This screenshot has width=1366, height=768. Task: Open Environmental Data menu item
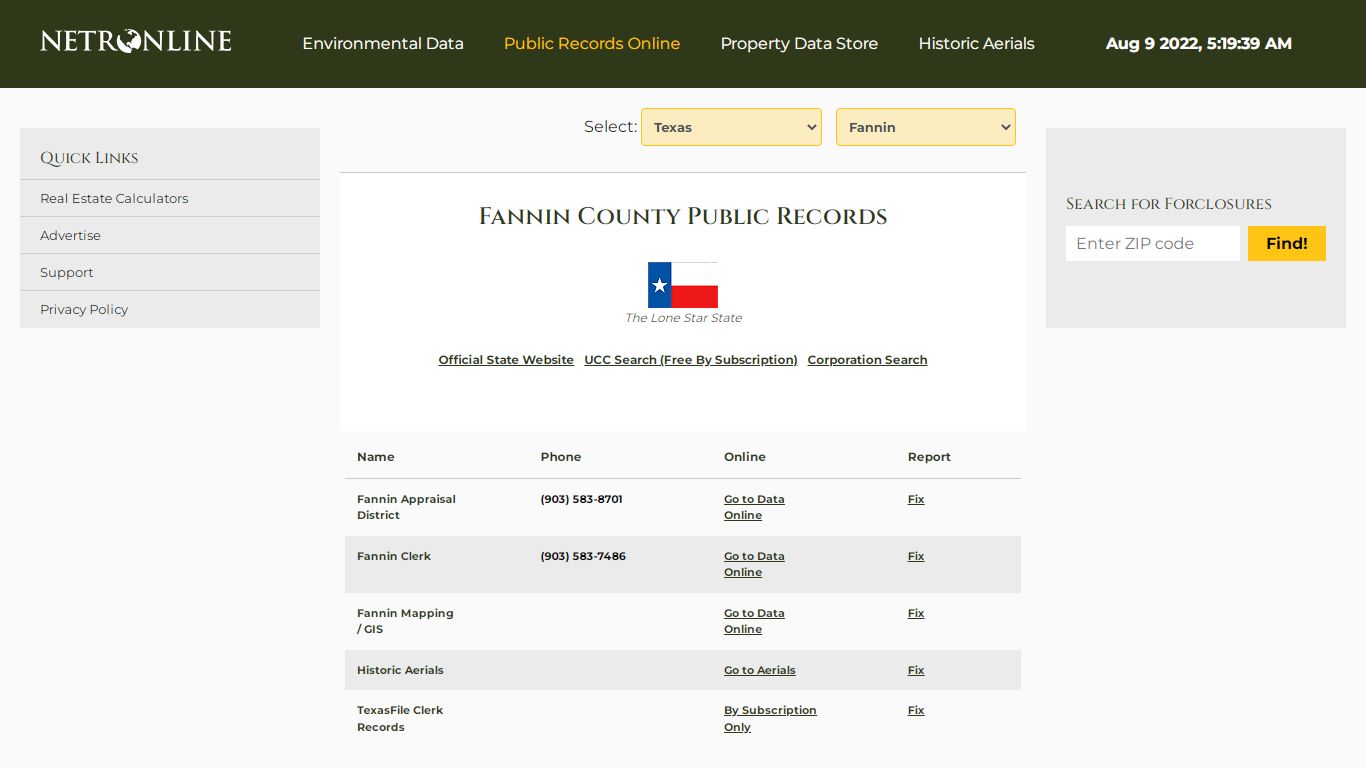coord(383,44)
